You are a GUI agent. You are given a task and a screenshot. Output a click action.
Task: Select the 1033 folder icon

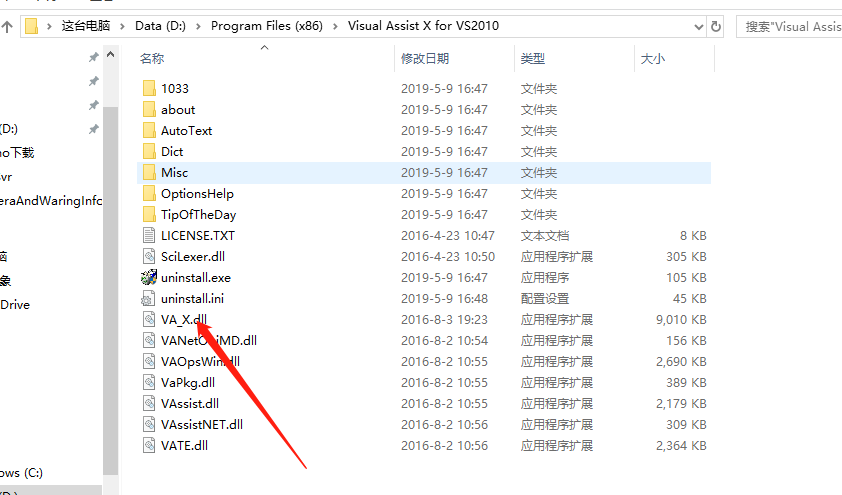[149, 88]
